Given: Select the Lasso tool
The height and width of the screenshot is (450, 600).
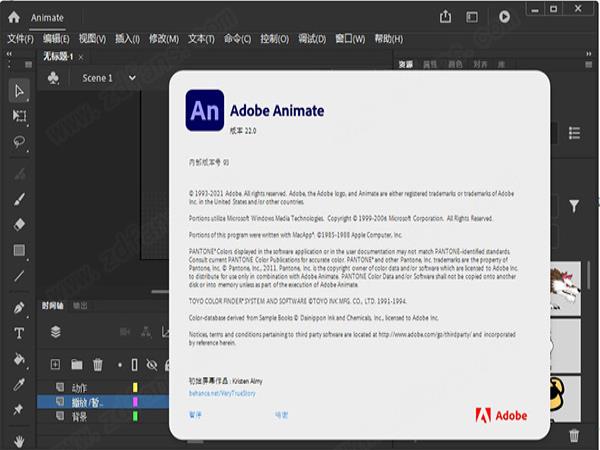Looking at the screenshot, I should point(19,142).
